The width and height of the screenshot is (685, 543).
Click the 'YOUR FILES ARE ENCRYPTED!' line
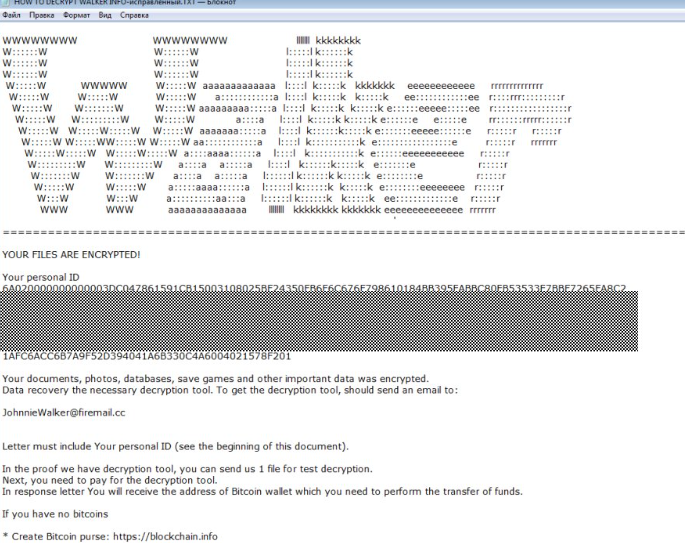(71, 255)
